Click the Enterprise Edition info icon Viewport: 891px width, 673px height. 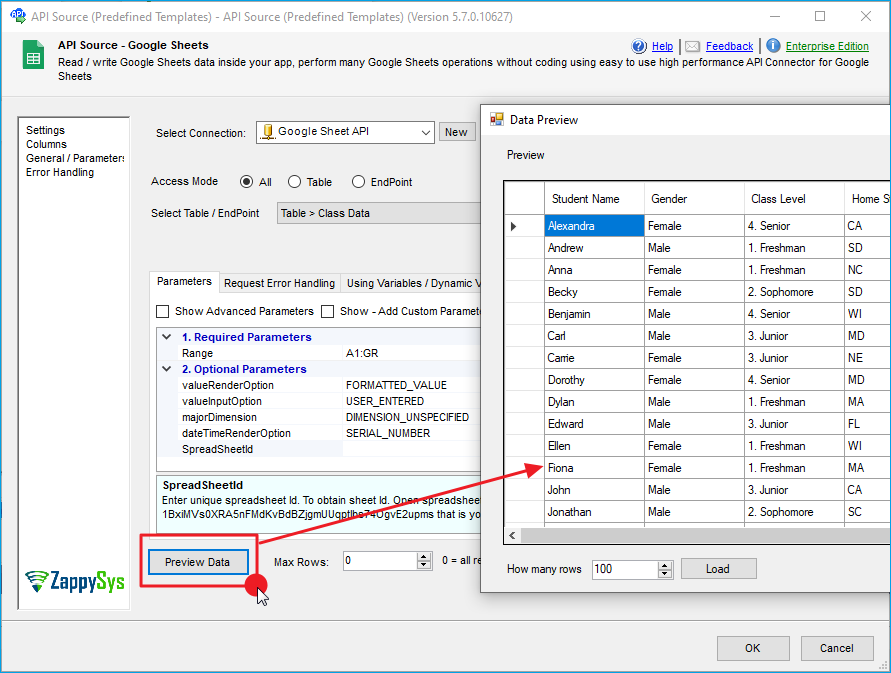tap(773, 46)
